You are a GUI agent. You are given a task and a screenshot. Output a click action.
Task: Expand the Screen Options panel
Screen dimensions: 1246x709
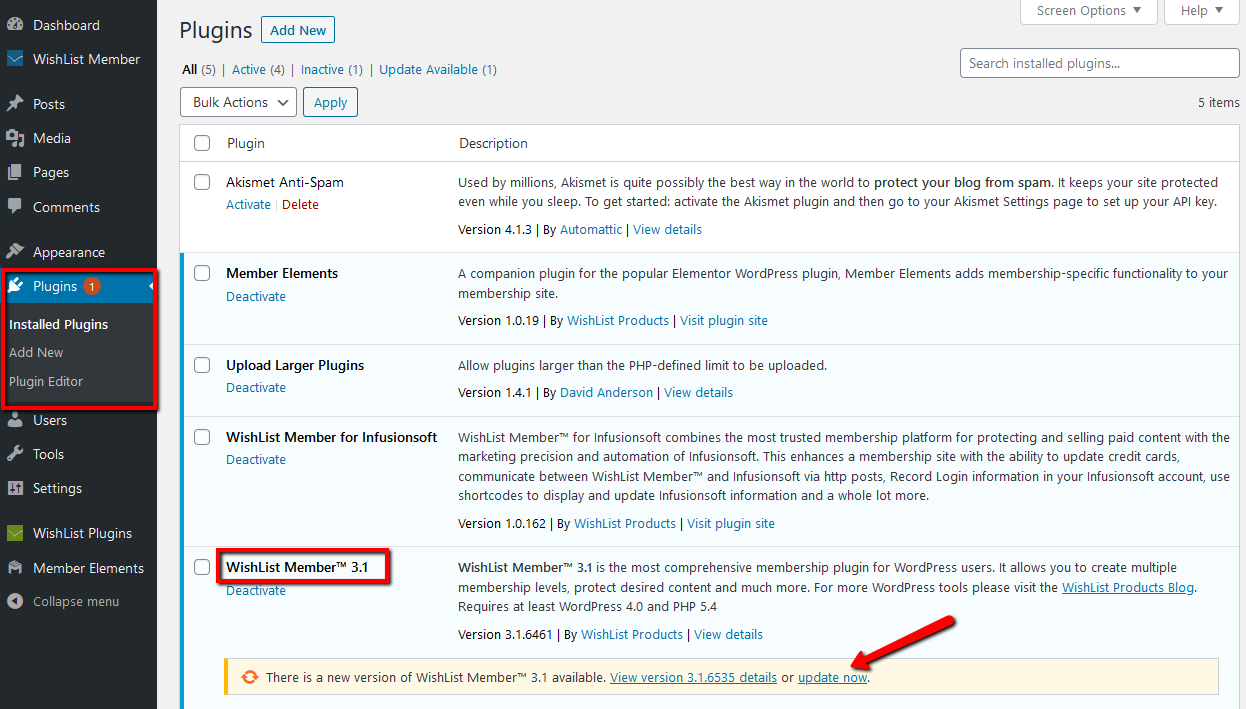pyautogui.click(x=1089, y=11)
